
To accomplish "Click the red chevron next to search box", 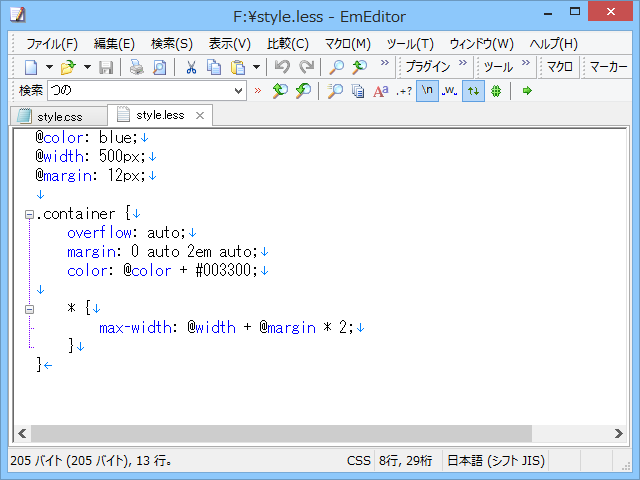I will tap(258, 91).
